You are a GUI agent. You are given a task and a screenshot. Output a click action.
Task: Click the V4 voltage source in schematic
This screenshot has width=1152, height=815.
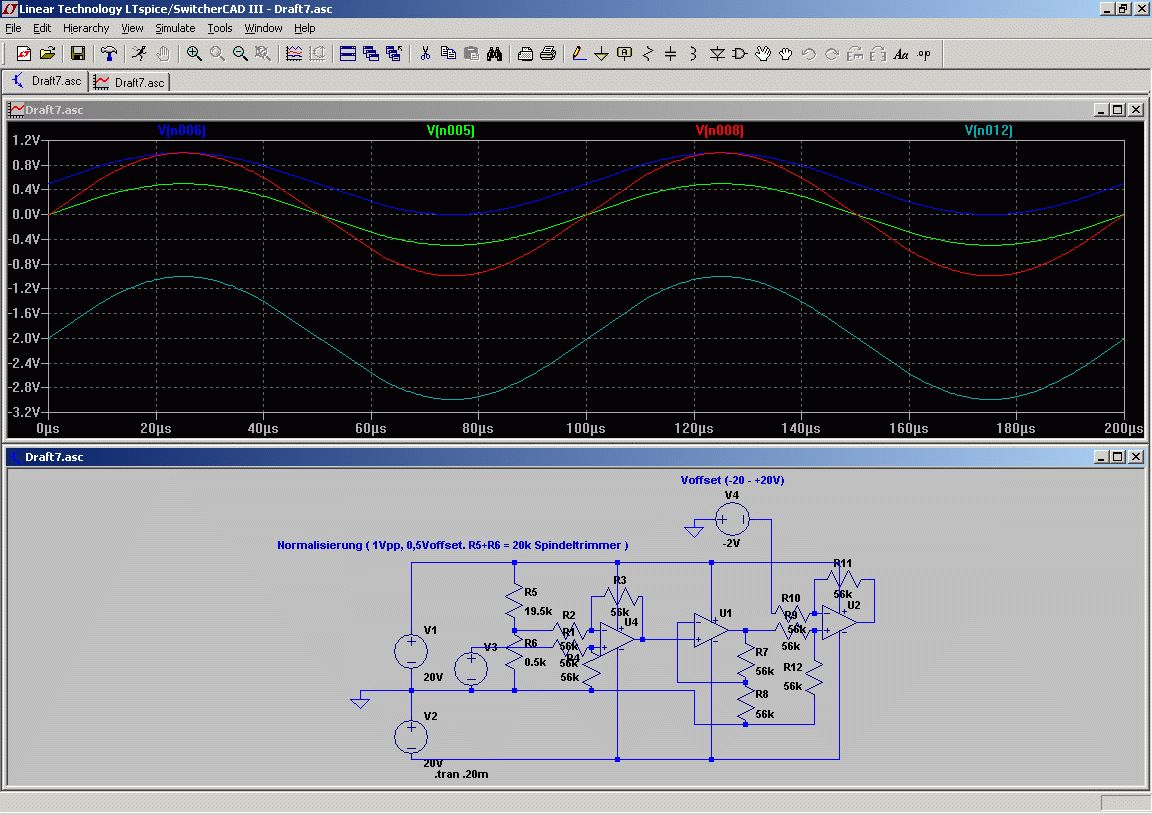pyautogui.click(x=731, y=519)
